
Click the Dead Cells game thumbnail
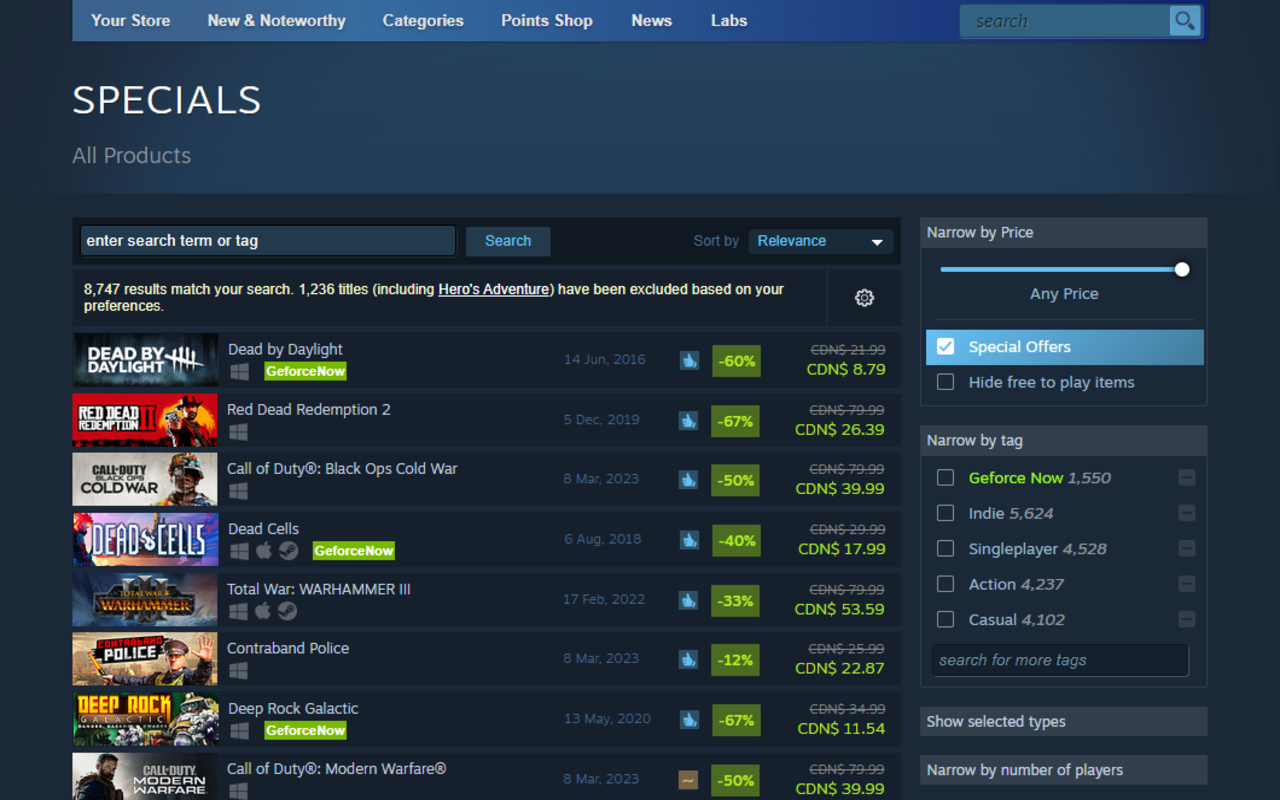coord(145,540)
